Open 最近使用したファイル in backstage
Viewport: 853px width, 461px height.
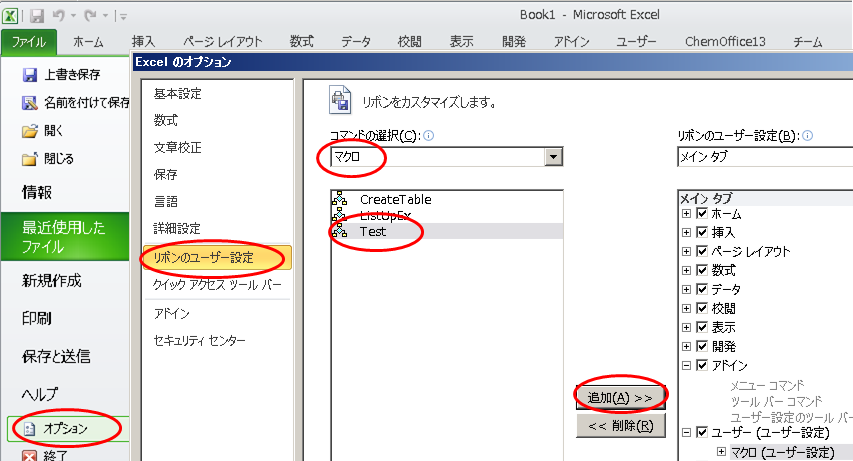[65, 237]
